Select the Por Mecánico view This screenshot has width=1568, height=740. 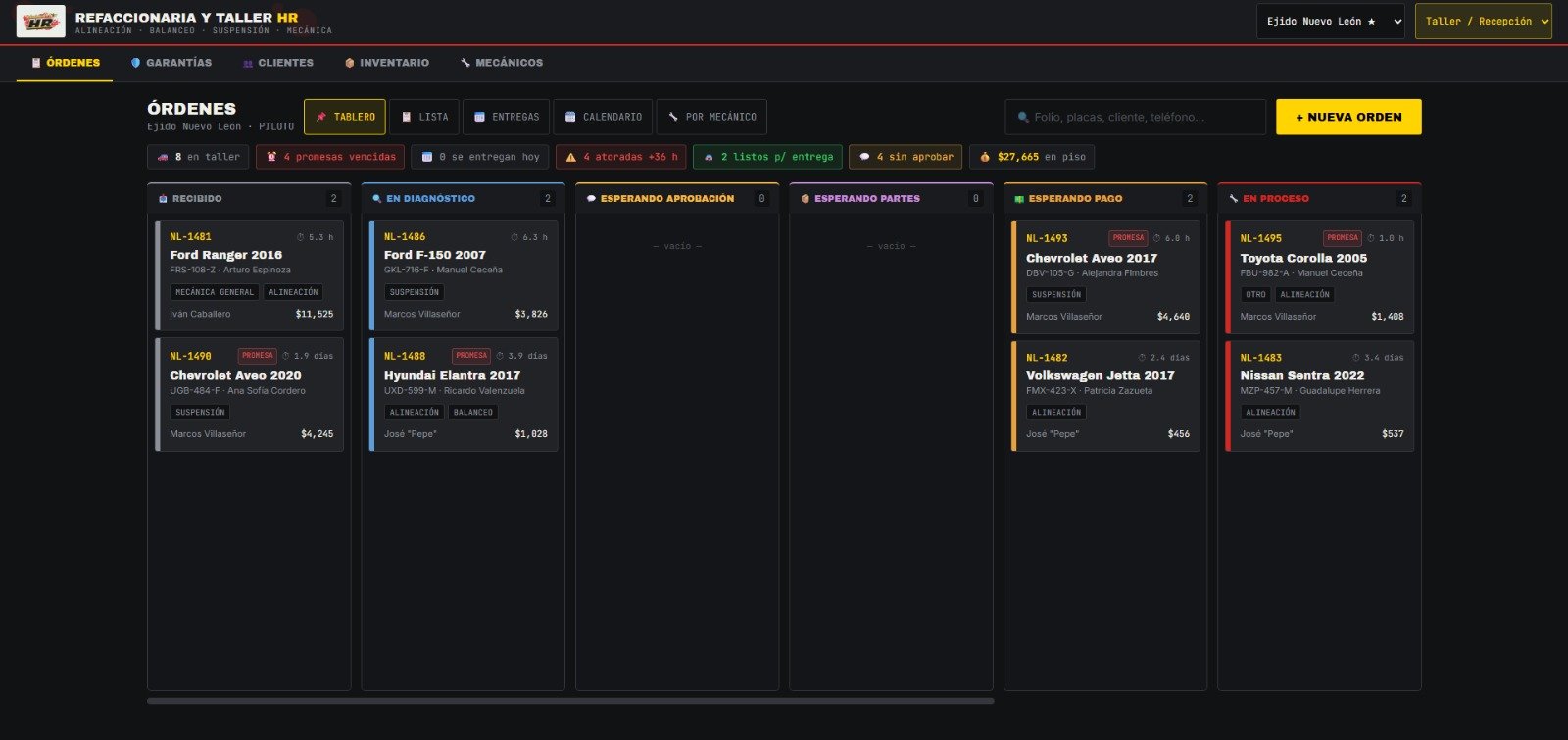(711, 117)
